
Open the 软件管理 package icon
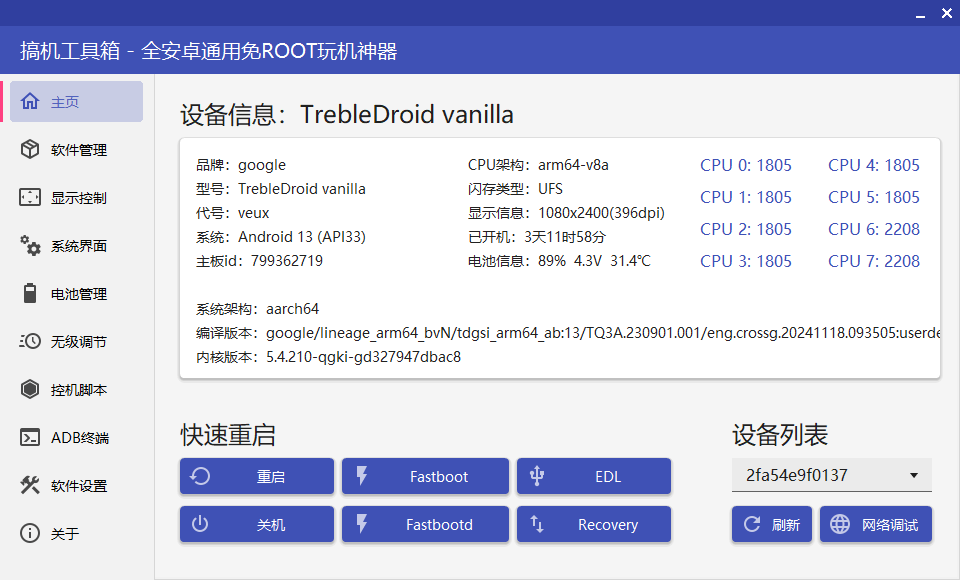[x=30, y=149]
